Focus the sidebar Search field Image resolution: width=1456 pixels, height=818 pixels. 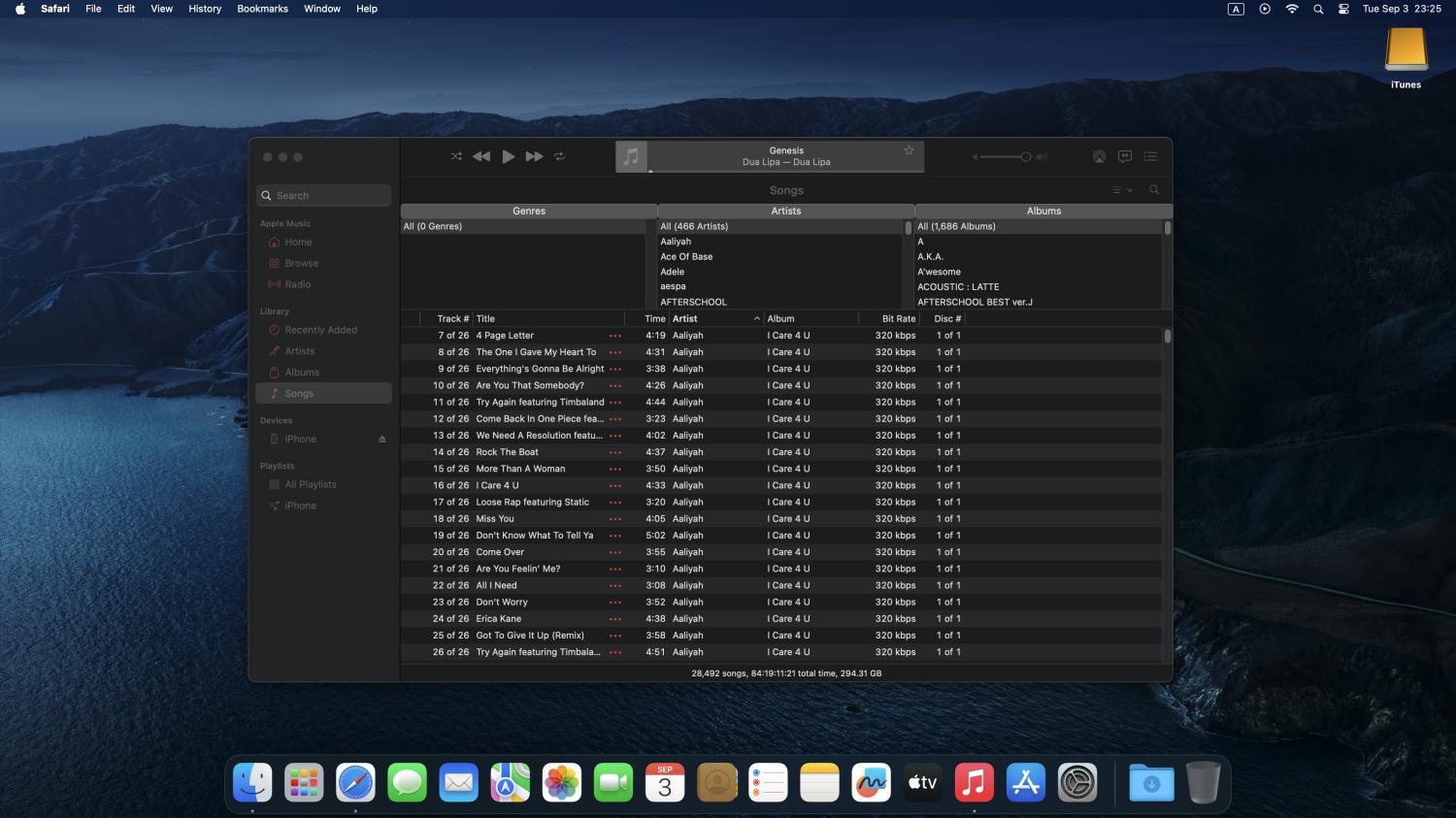pyautogui.click(x=324, y=195)
